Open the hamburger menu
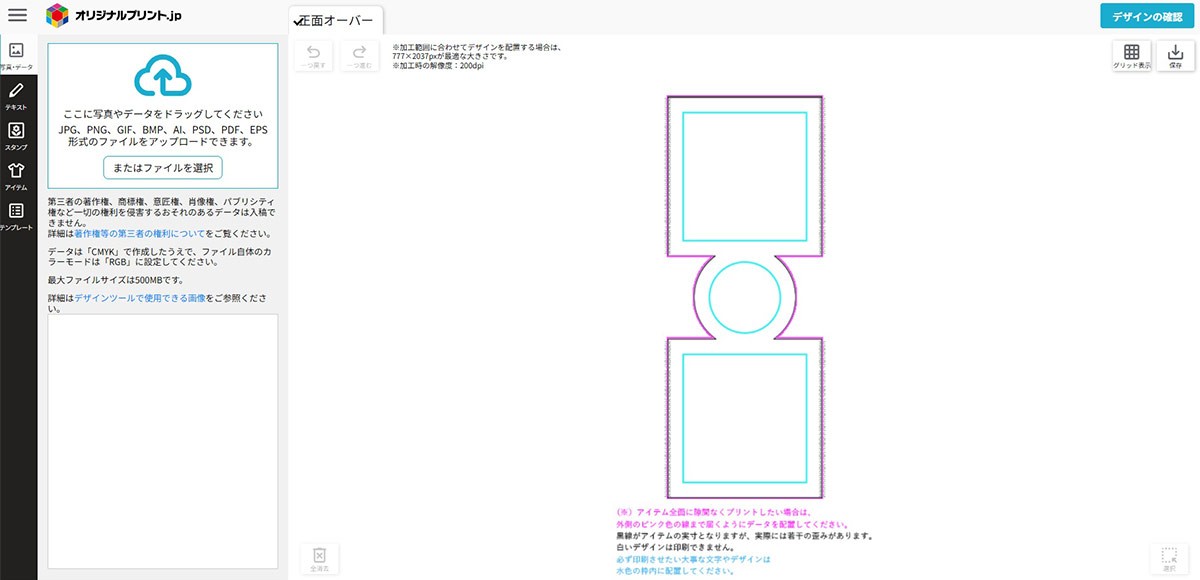 [17, 16]
